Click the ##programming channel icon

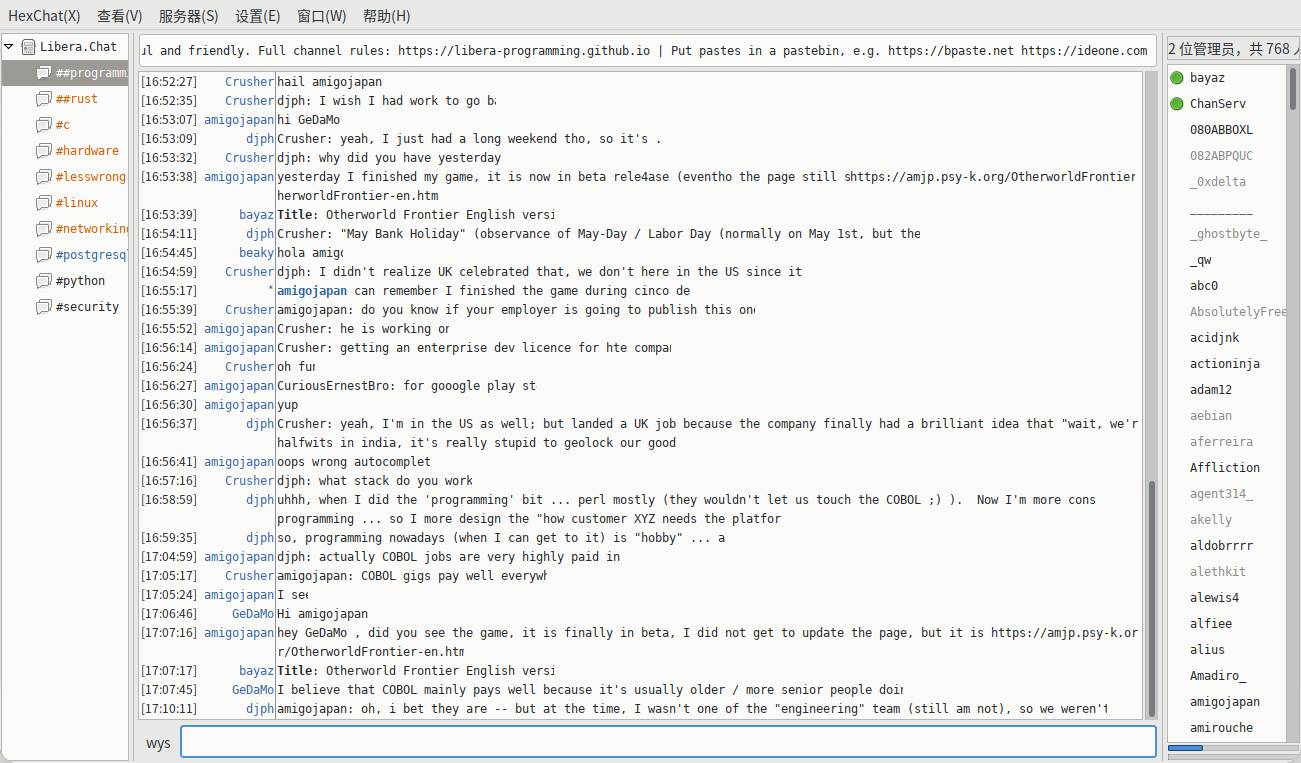(43, 72)
